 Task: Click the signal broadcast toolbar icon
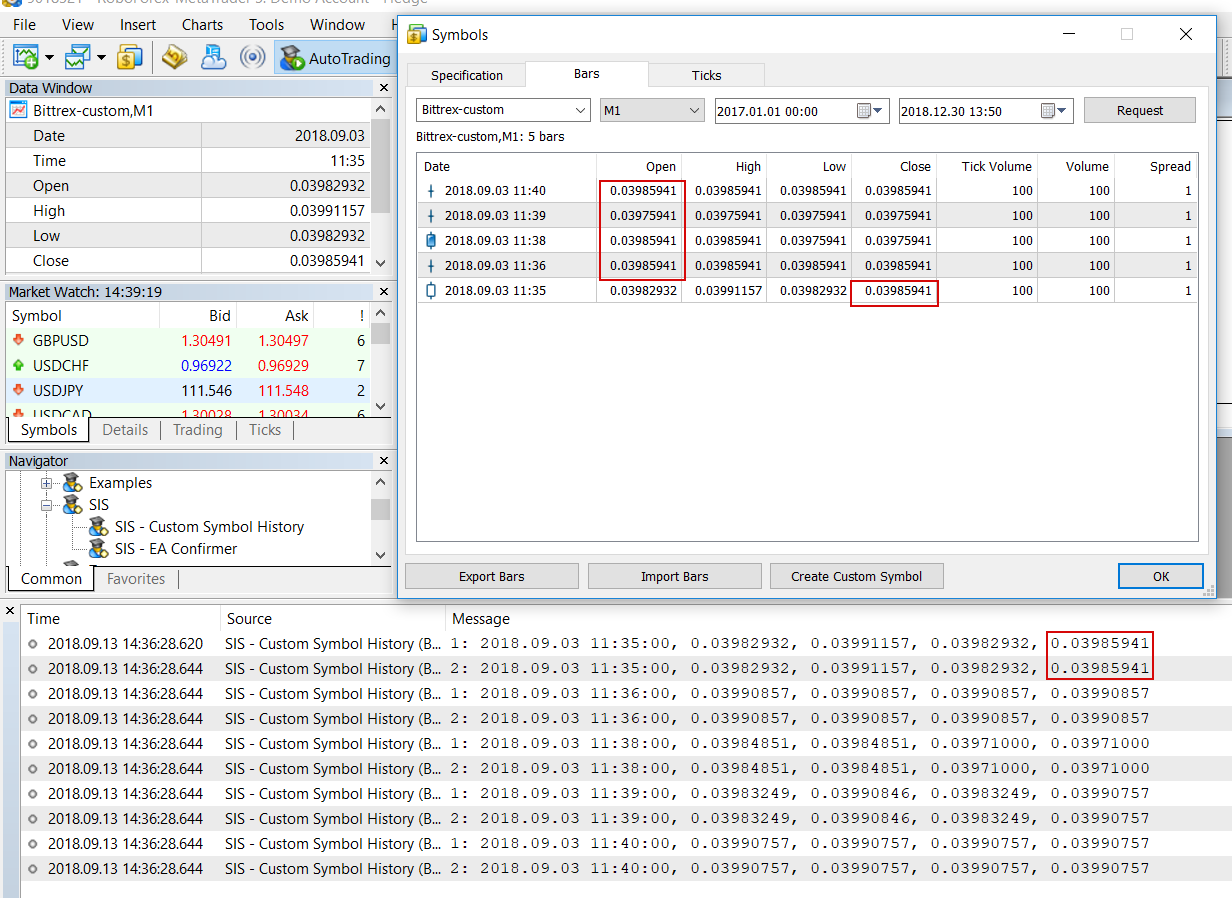tap(253, 58)
